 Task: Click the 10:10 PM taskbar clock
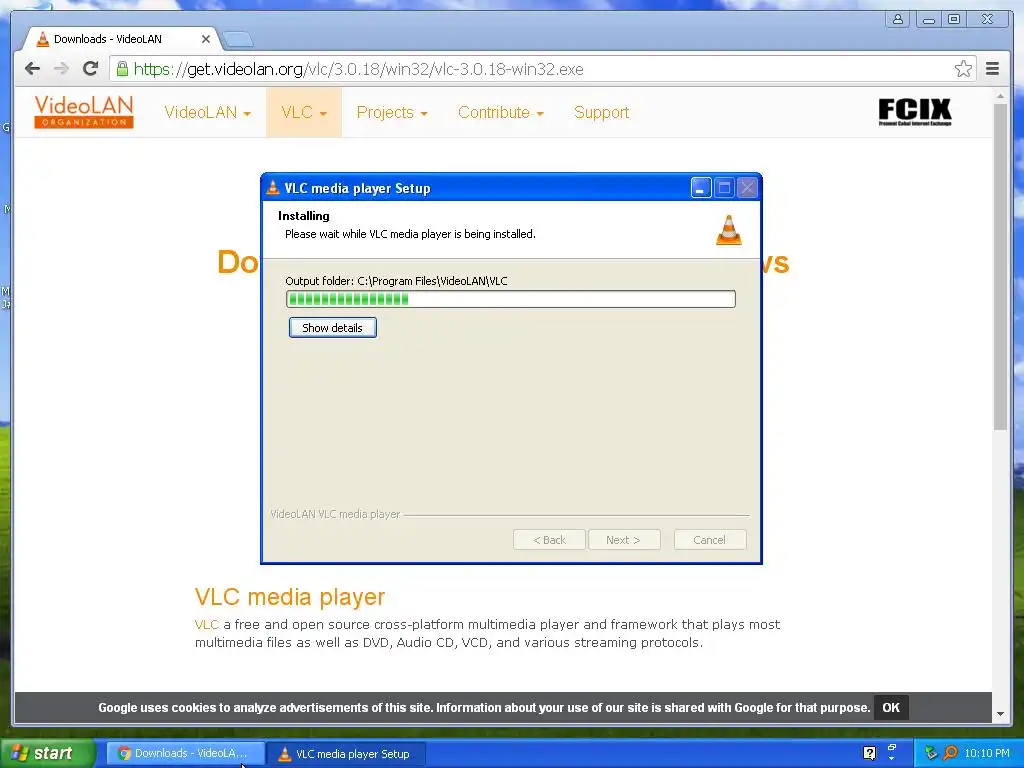coord(987,753)
